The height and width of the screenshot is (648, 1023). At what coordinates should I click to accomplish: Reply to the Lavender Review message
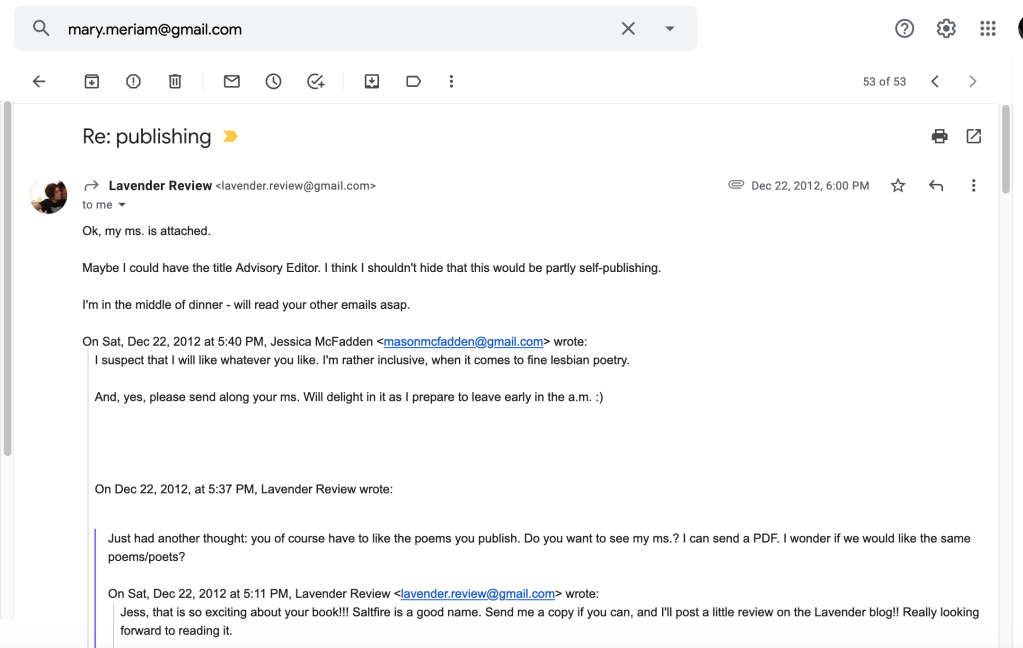coord(936,186)
